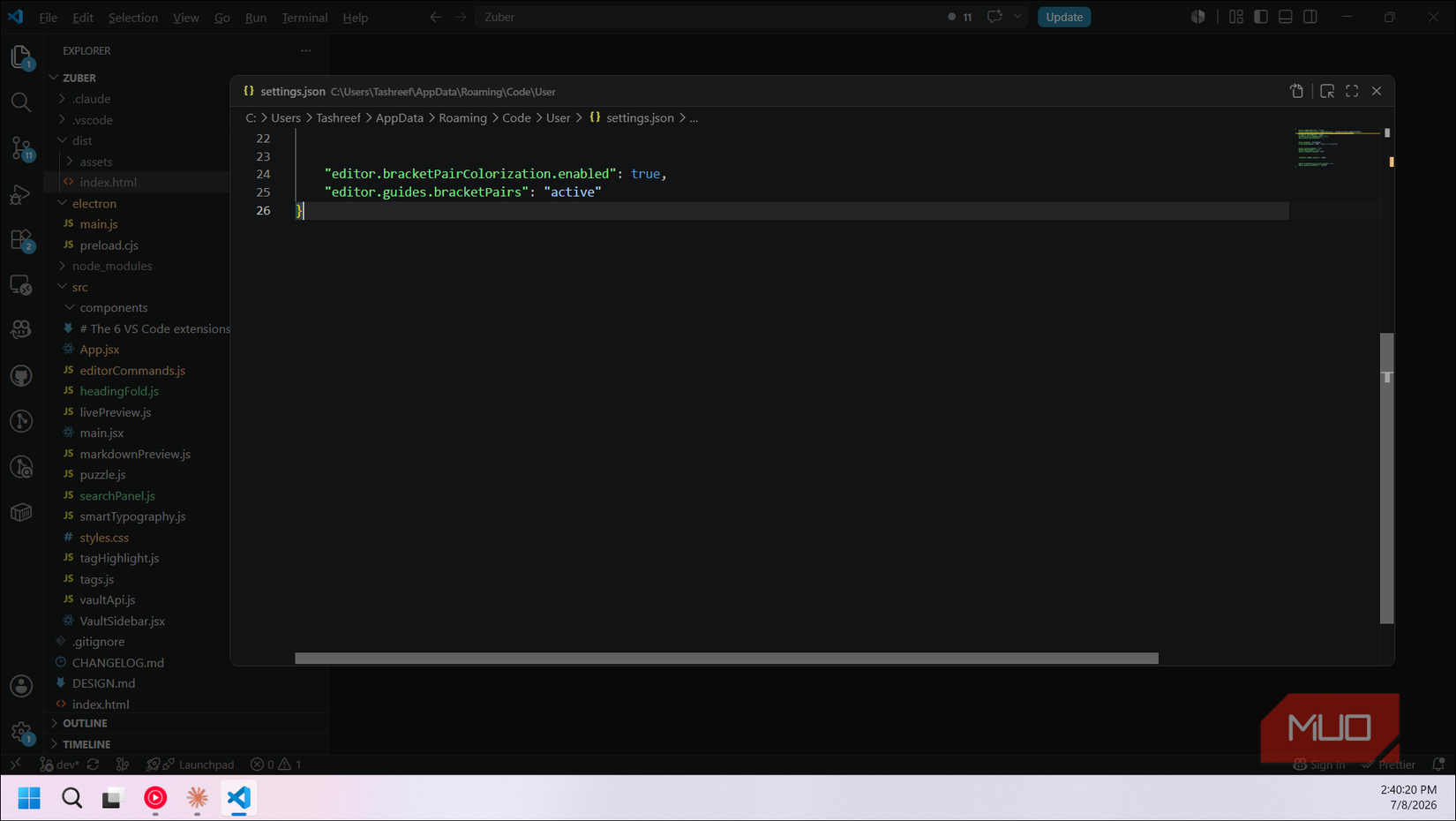Open Windows Start menu
The height and width of the screenshot is (821, 1456).
point(29,798)
